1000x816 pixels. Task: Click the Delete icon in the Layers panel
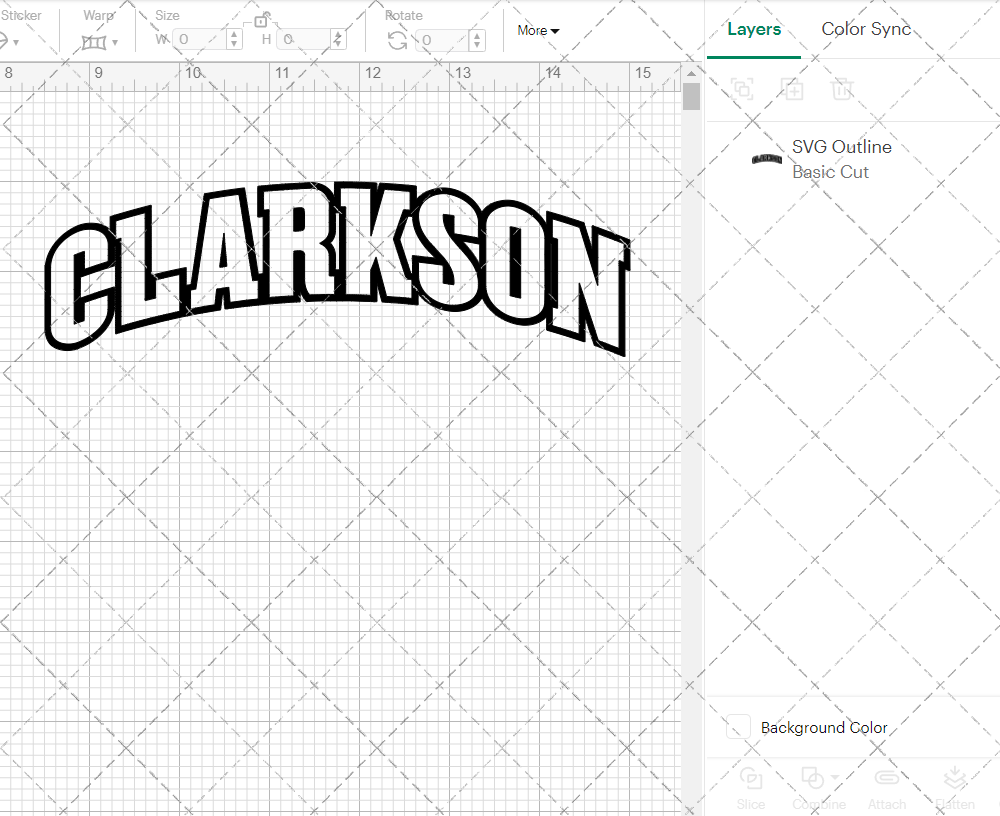pos(842,89)
